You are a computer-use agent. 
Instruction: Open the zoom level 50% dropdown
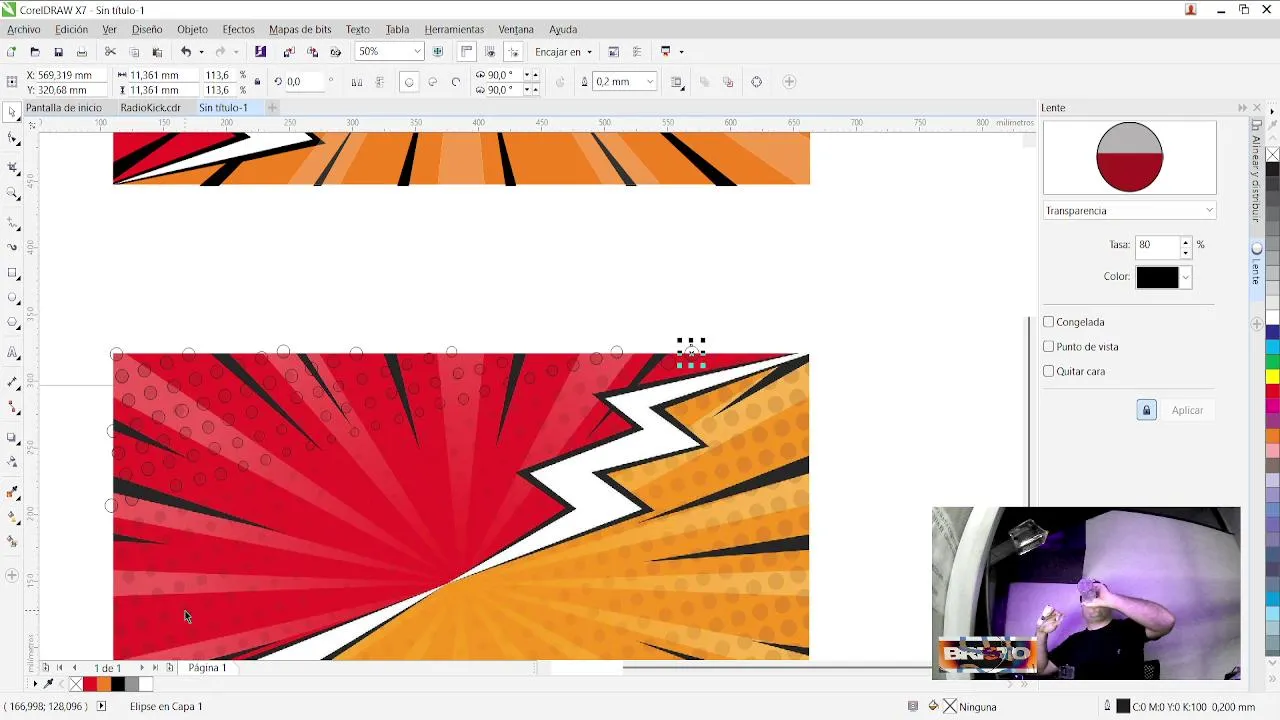[x=417, y=52]
